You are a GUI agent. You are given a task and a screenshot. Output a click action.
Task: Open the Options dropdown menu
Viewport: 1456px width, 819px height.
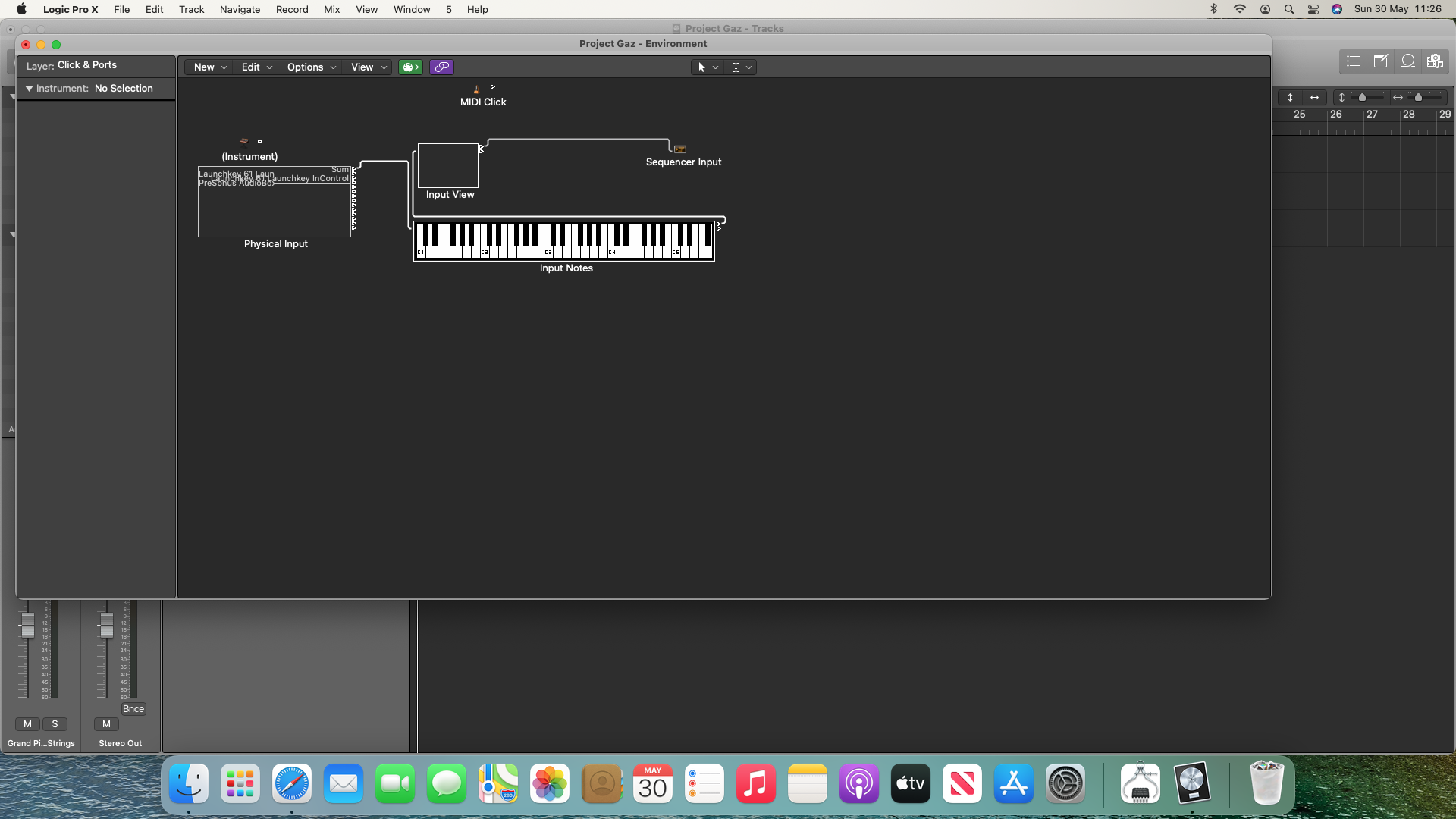(311, 67)
